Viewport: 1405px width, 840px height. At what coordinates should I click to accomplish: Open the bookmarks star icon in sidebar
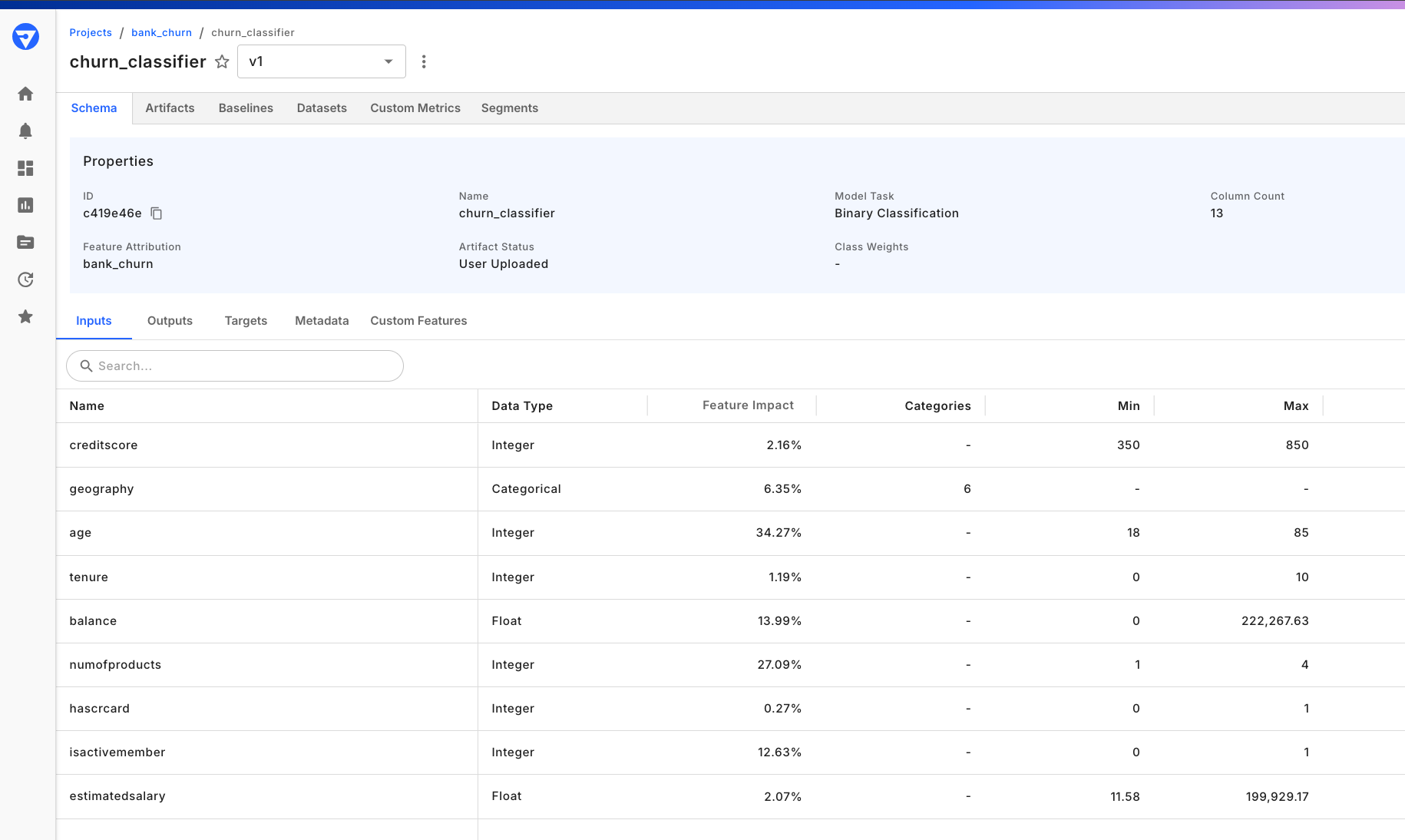pyautogui.click(x=25, y=316)
